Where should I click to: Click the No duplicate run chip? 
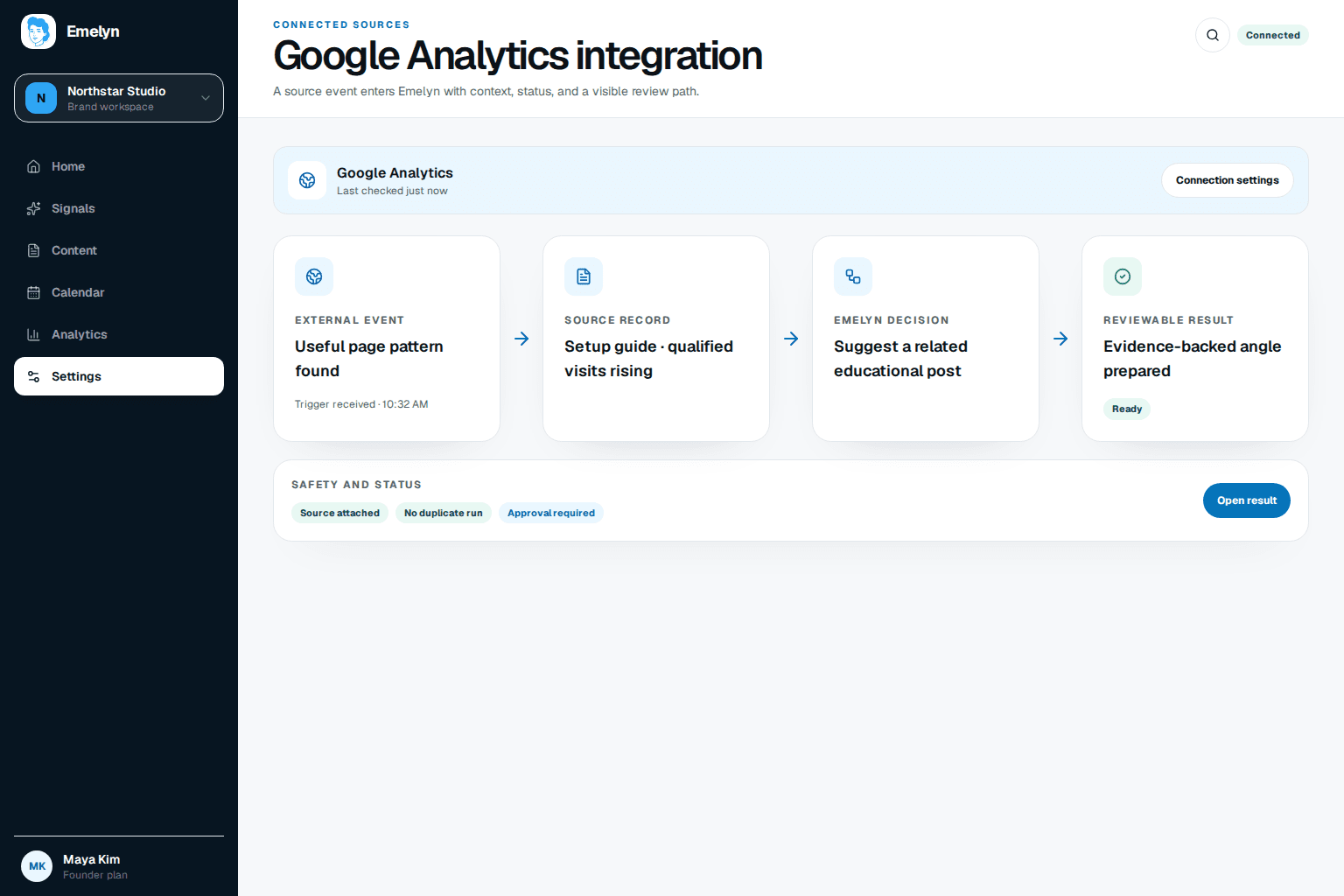pyautogui.click(x=443, y=513)
